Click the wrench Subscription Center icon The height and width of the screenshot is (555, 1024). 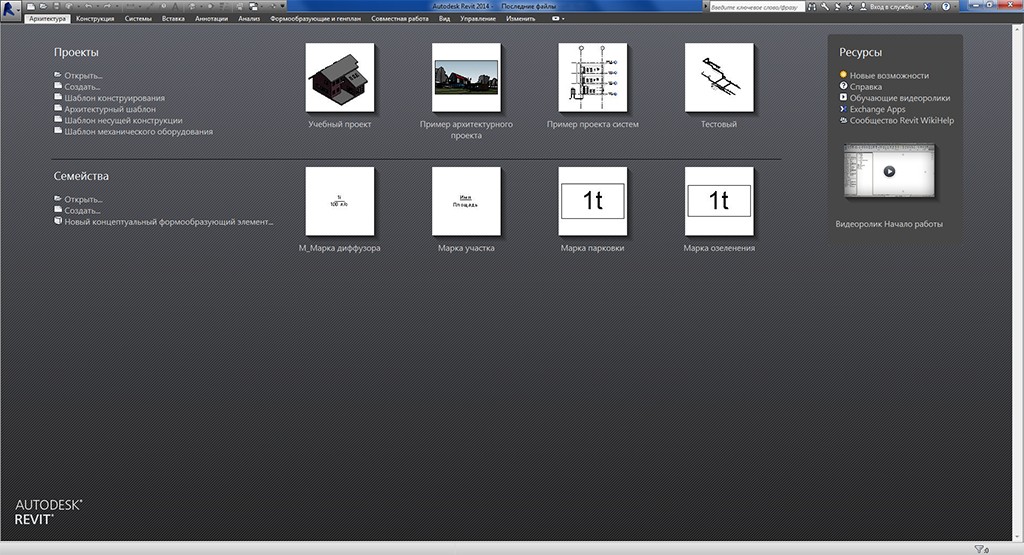pos(825,7)
